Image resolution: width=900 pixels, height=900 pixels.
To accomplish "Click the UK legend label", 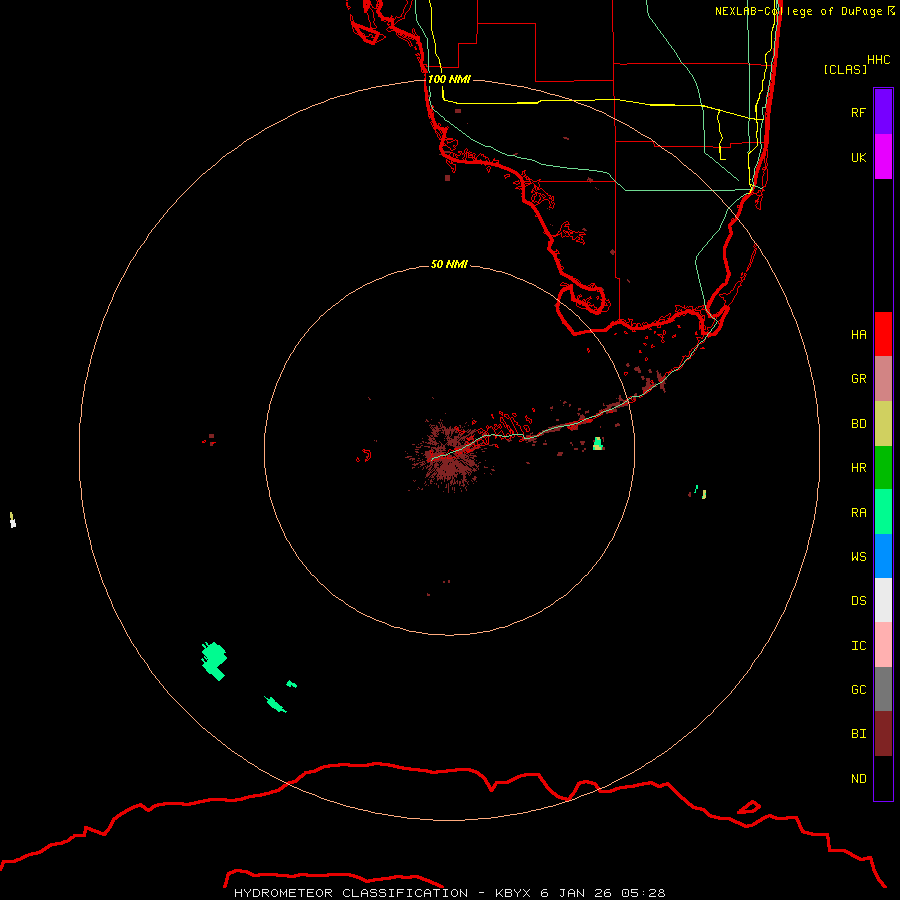I will coord(858,157).
